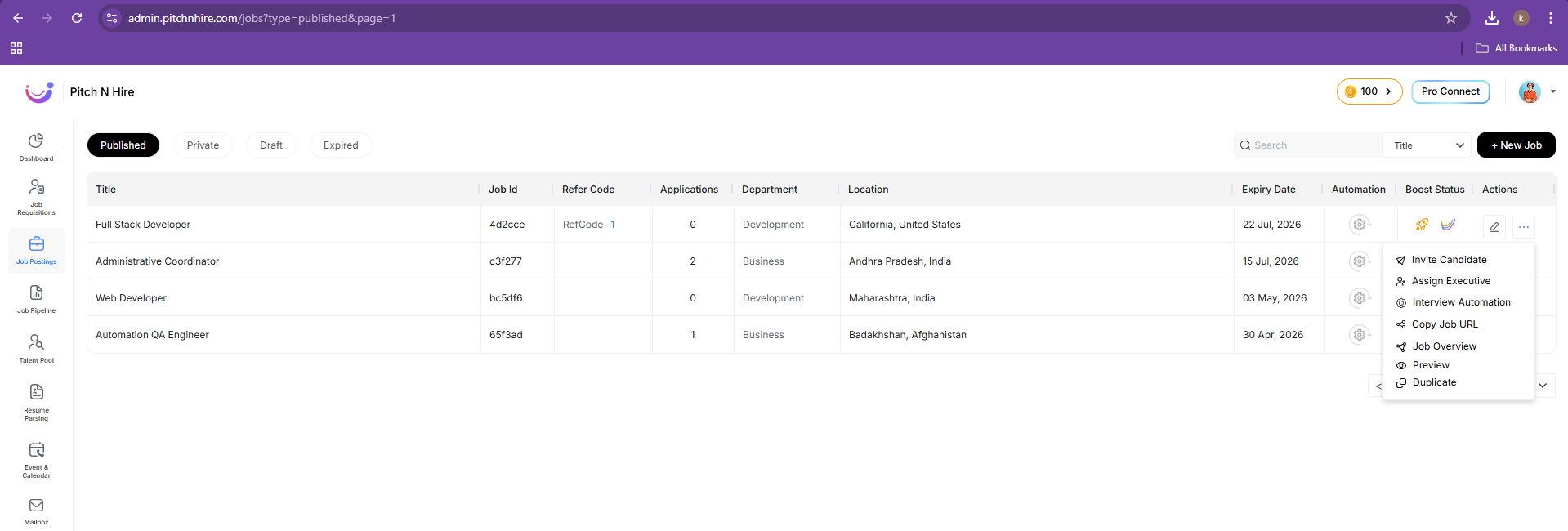
Task: Click the Pro Connect button
Action: click(1450, 91)
